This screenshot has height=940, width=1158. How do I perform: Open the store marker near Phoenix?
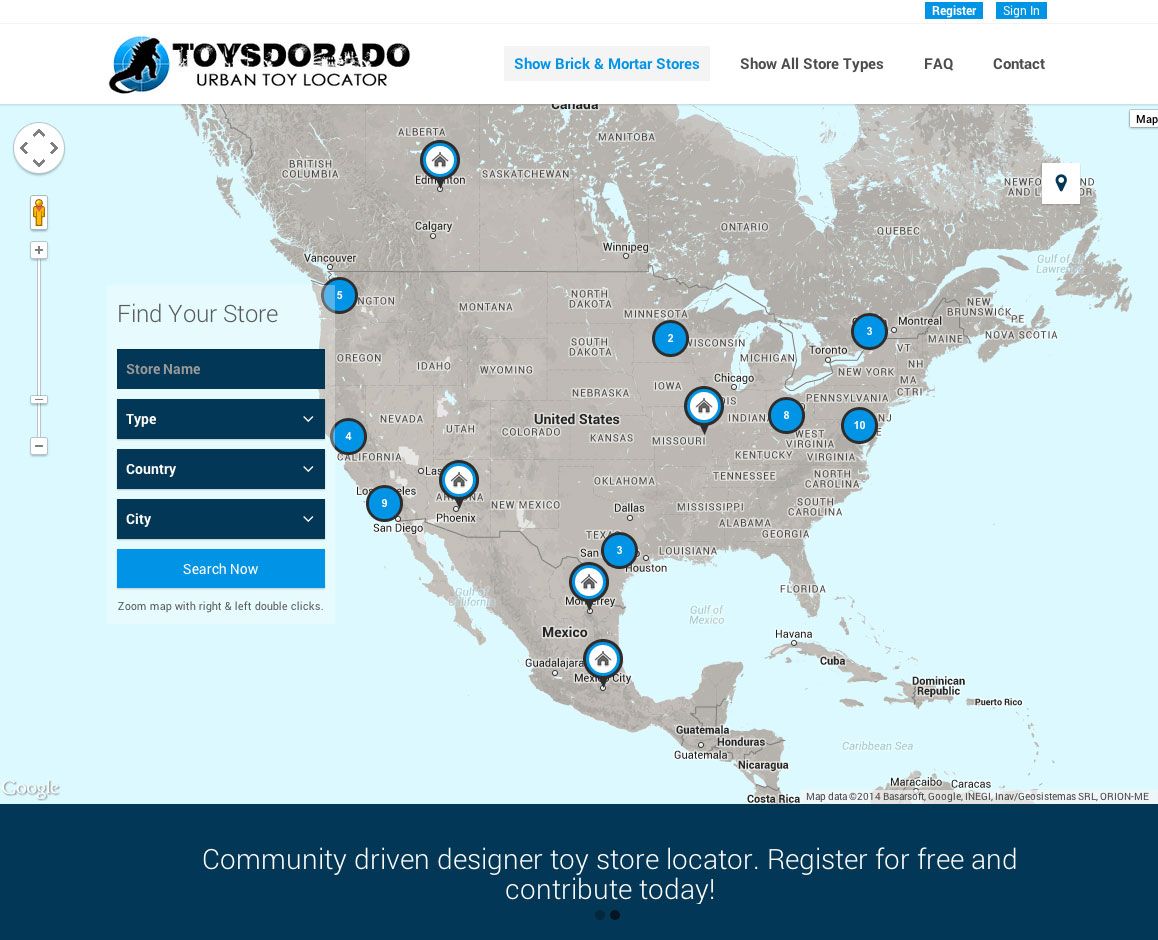click(459, 479)
